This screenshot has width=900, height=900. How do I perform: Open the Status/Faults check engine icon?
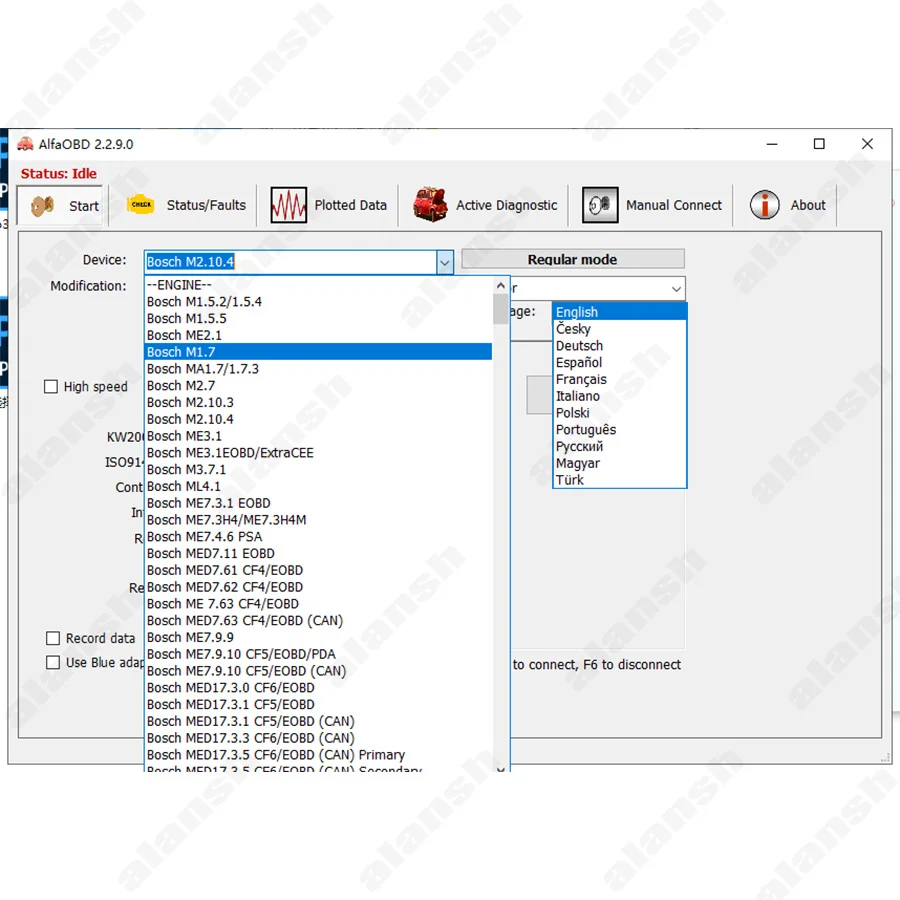[x=141, y=205]
